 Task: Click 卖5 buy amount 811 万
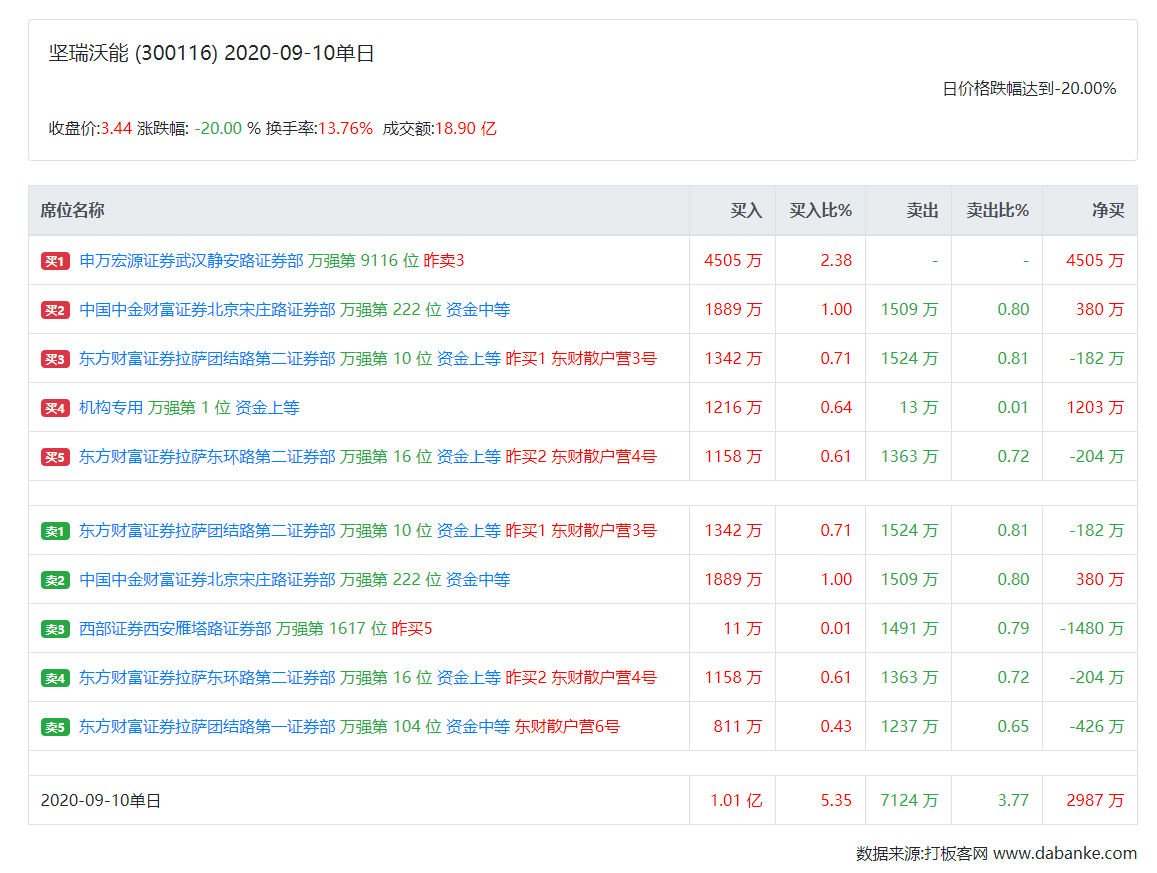pyautogui.click(x=737, y=727)
